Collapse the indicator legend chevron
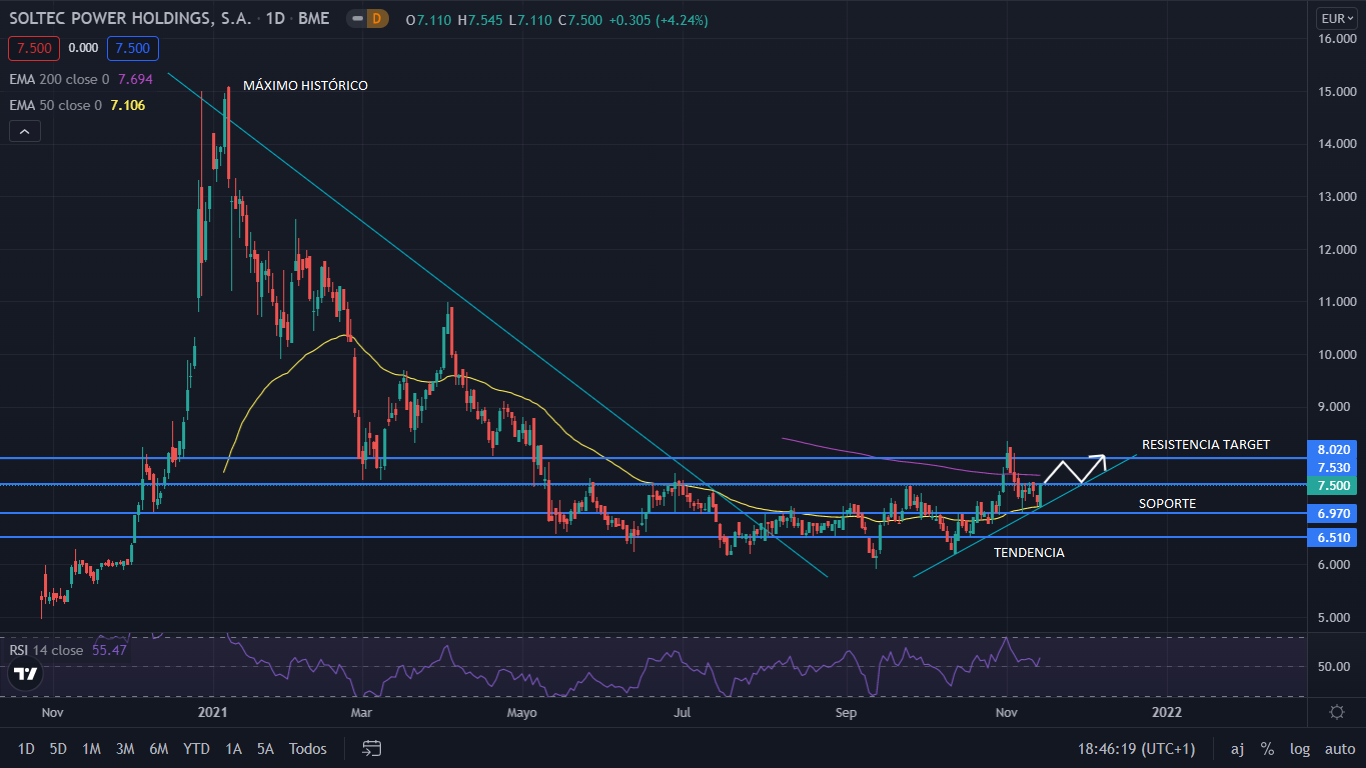The height and width of the screenshot is (768, 1366). click(x=25, y=131)
